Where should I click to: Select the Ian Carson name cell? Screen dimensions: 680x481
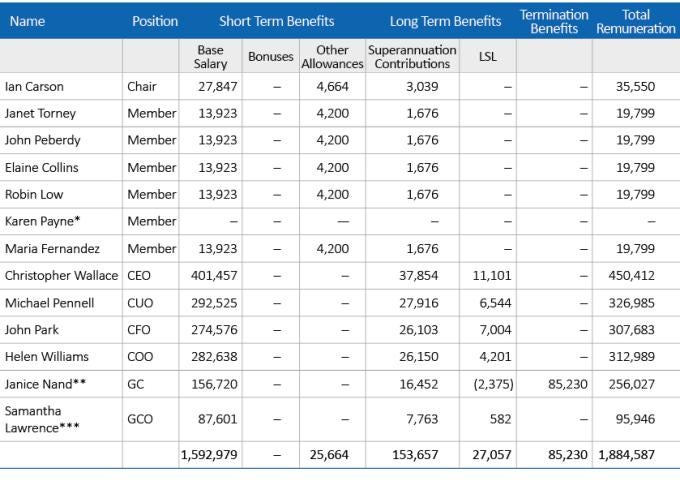61,86
